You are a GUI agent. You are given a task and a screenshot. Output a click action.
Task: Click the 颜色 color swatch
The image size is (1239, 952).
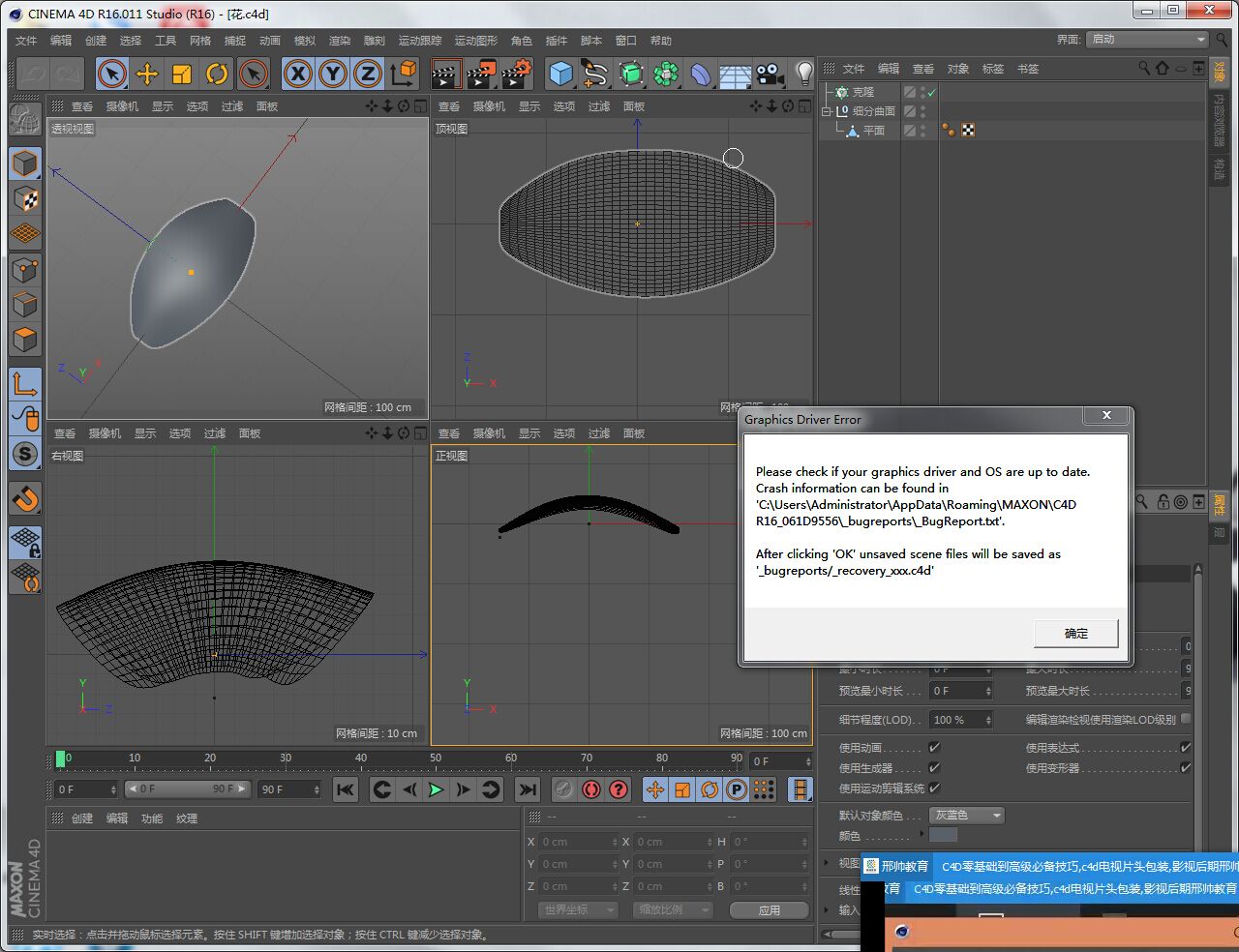click(943, 835)
